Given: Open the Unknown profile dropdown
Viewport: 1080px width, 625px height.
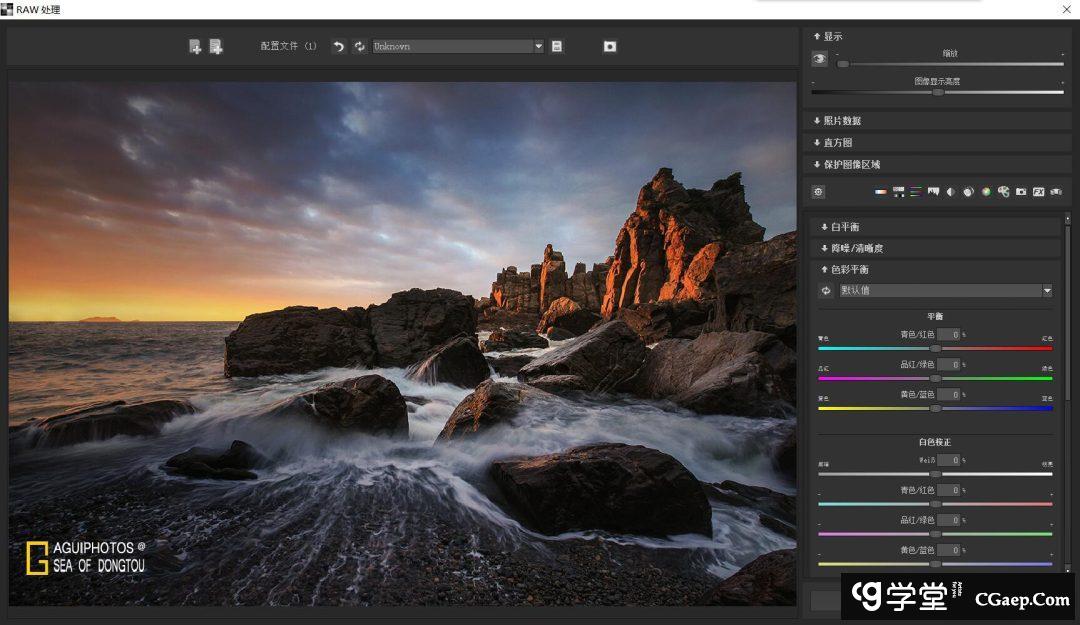Looking at the screenshot, I should pyautogui.click(x=538, y=46).
